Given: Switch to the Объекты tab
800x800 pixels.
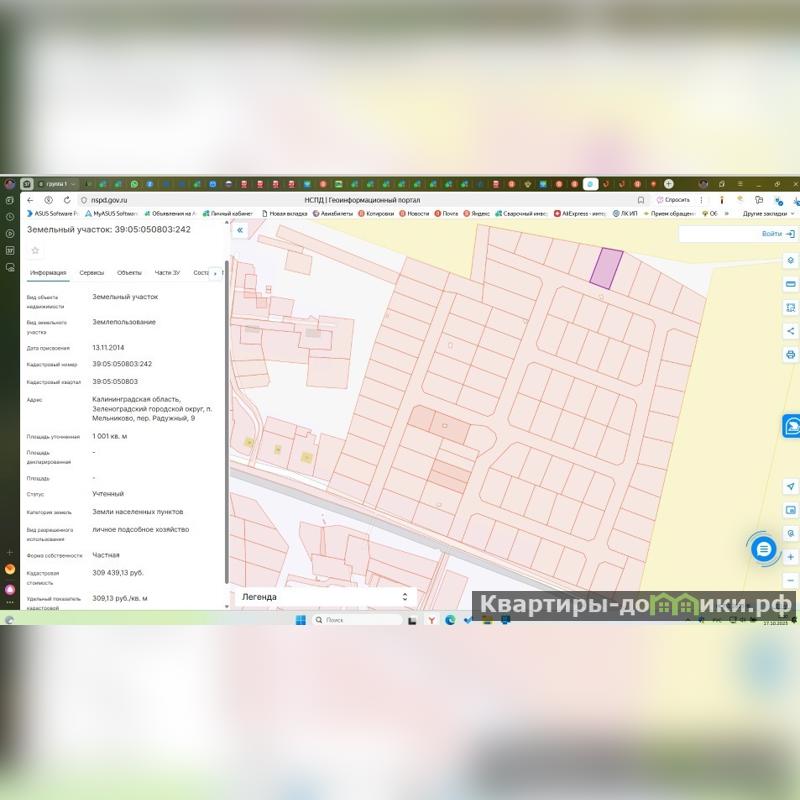Looking at the screenshot, I should pyautogui.click(x=129, y=272).
